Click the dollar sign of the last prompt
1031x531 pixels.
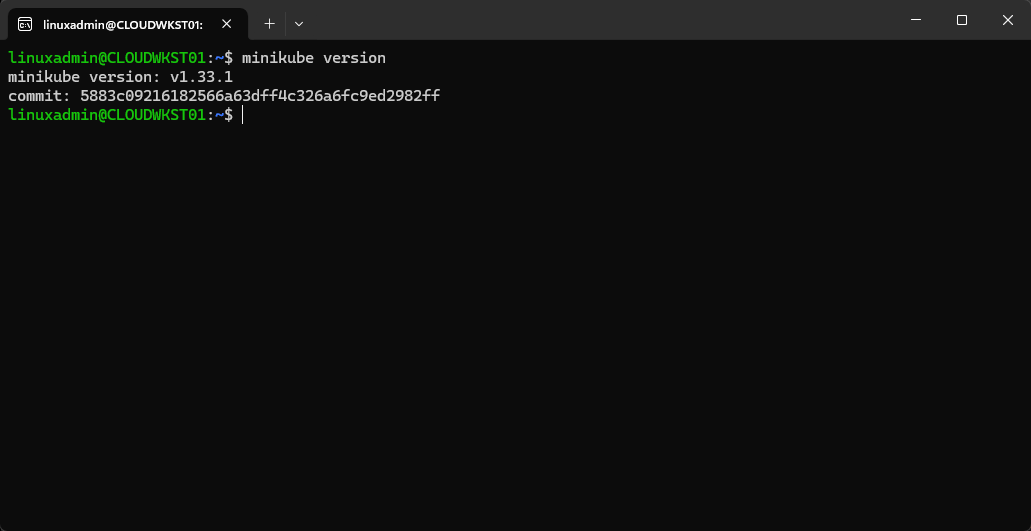click(229, 115)
